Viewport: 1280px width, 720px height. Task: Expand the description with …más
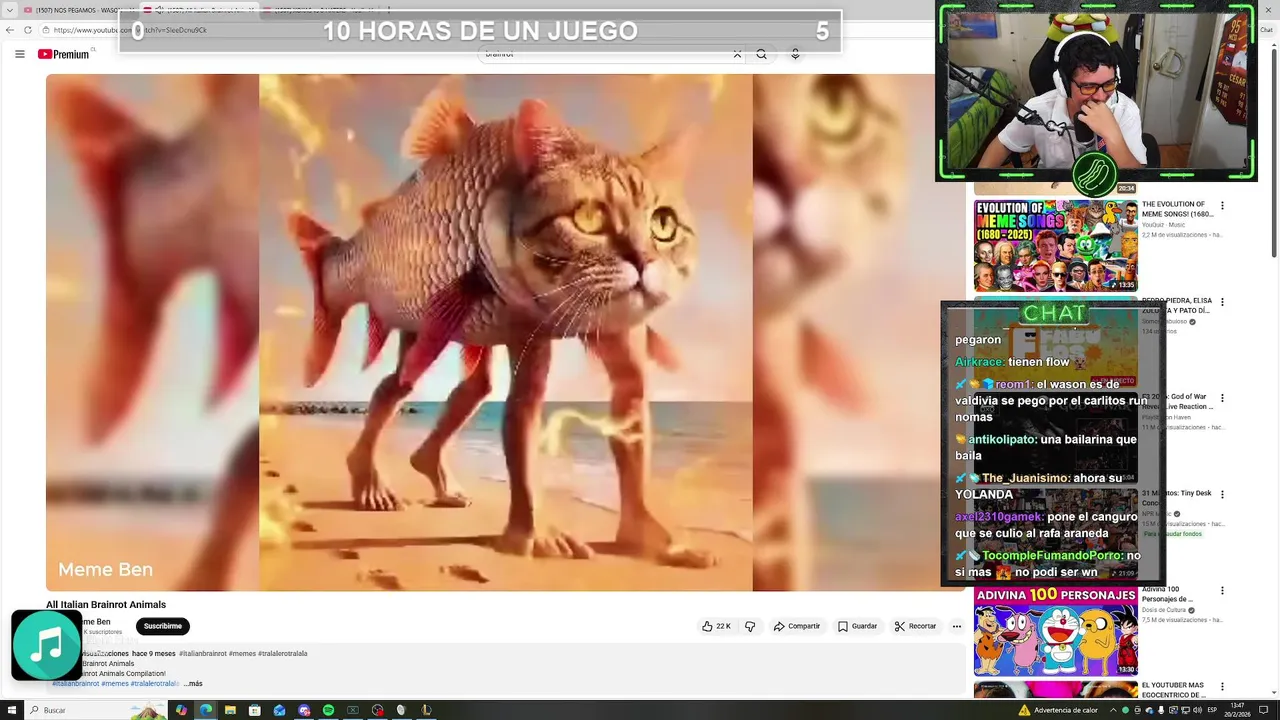(x=193, y=684)
